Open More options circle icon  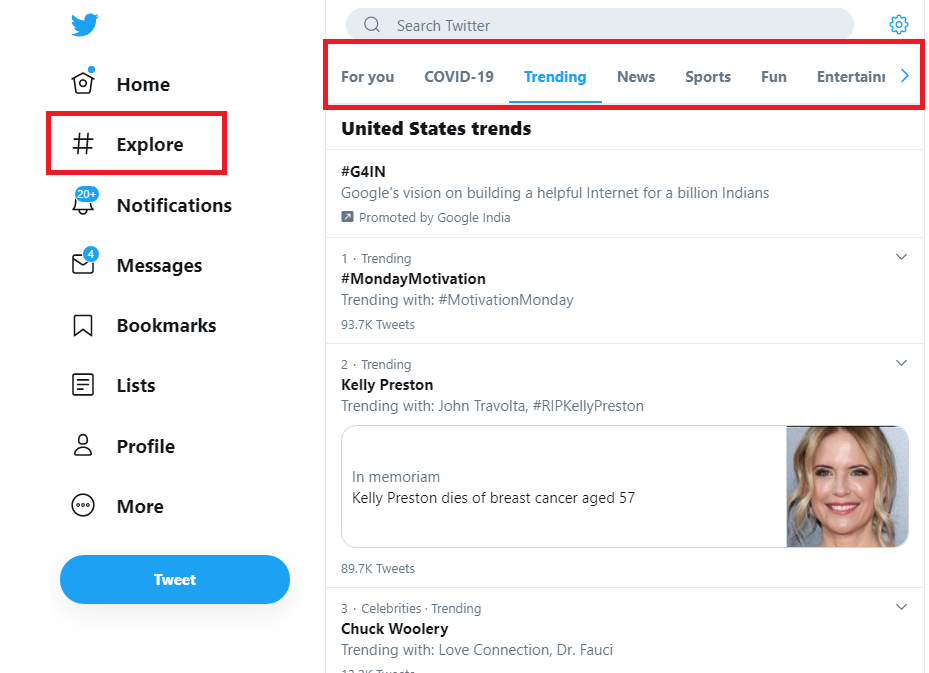pyautogui.click(x=83, y=506)
